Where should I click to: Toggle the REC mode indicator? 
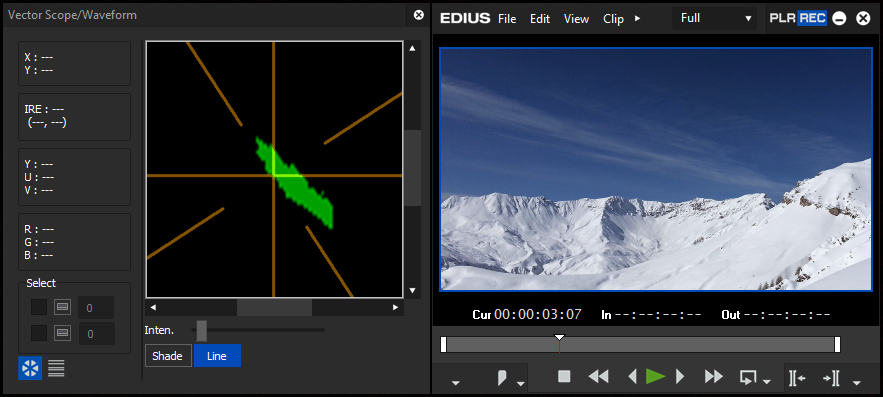[812, 18]
